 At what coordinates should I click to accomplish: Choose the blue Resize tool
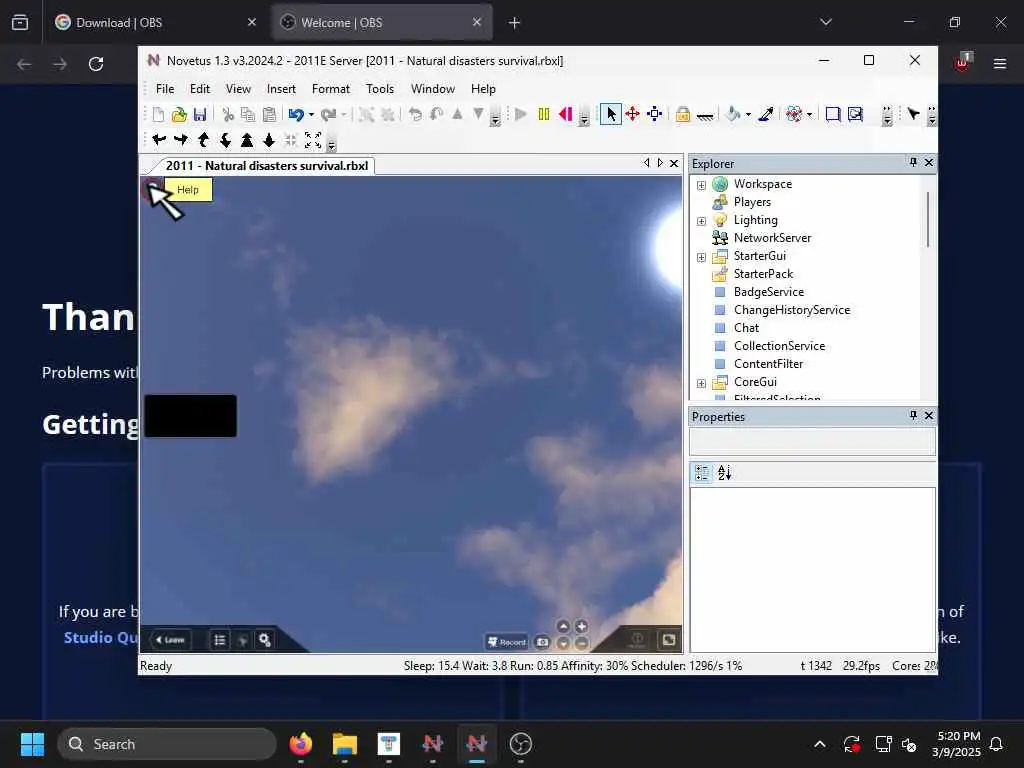coord(654,114)
